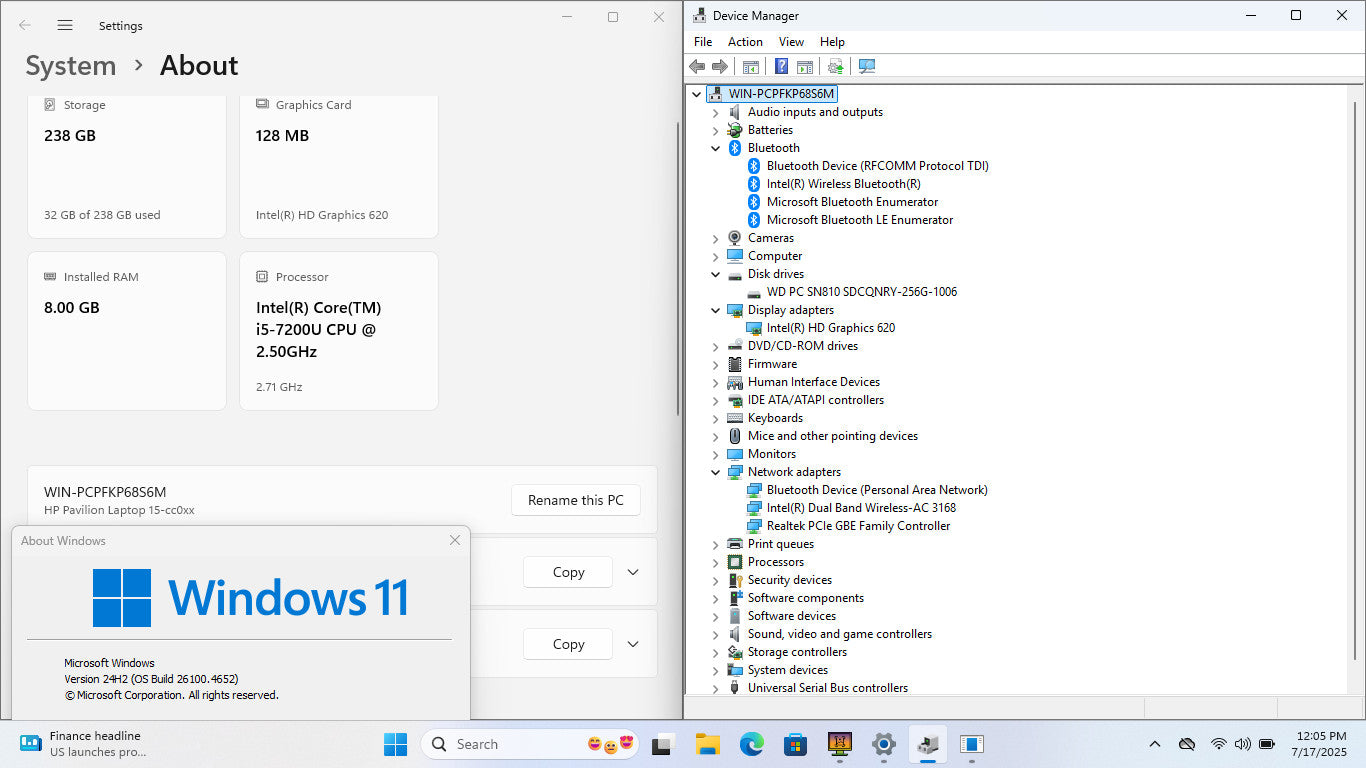
Task: Select Microsoft Bluetooth LE Enumerator
Action: pos(860,220)
